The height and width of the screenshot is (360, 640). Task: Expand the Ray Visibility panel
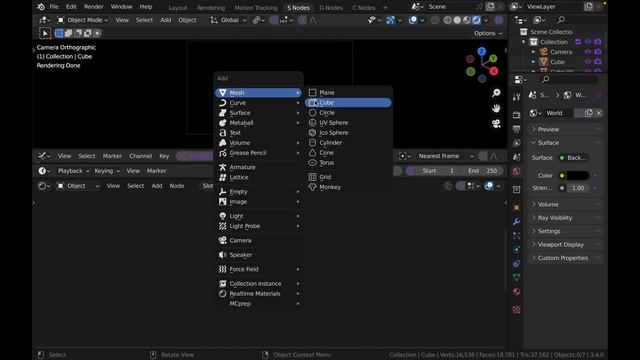point(566,218)
